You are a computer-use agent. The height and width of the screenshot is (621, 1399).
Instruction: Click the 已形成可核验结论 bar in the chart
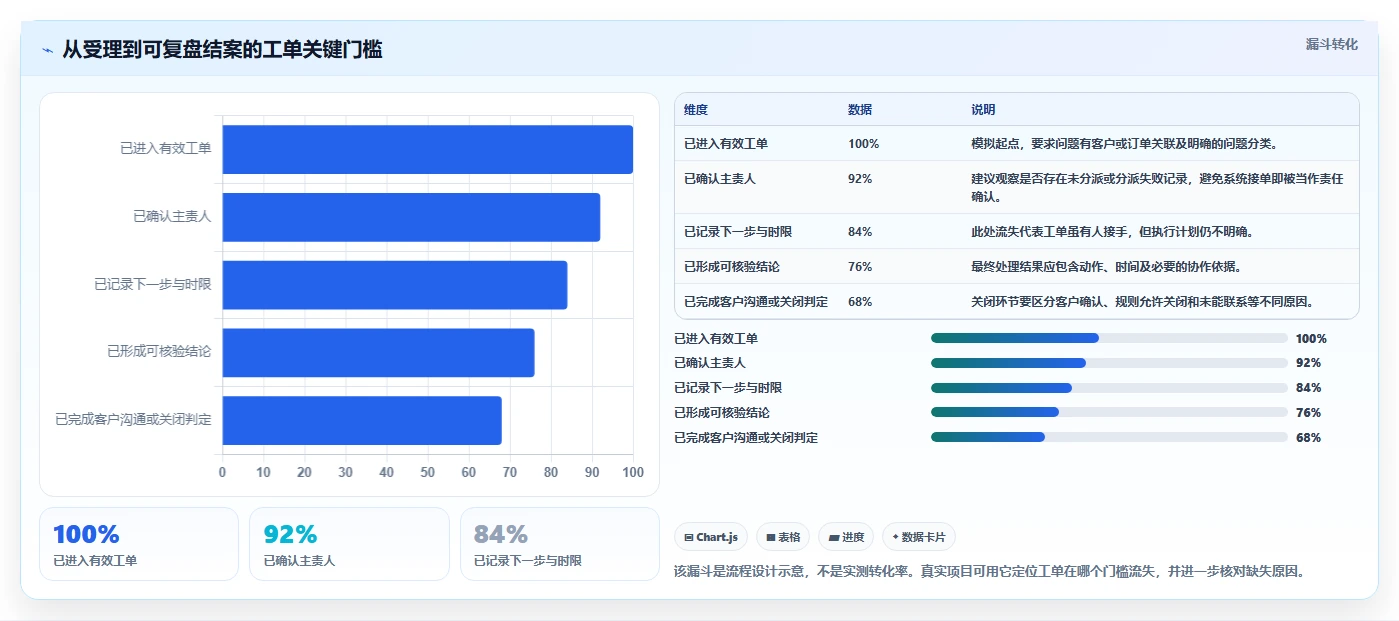pyautogui.click(x=378, y=353)
